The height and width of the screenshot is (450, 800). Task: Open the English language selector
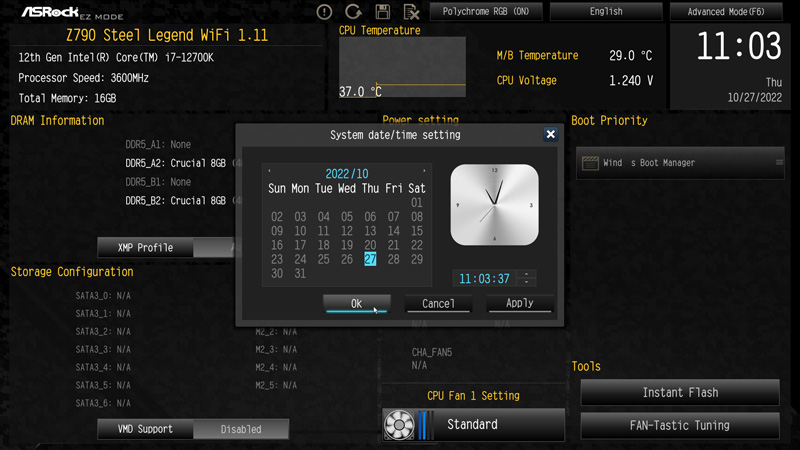coord(606,11)
